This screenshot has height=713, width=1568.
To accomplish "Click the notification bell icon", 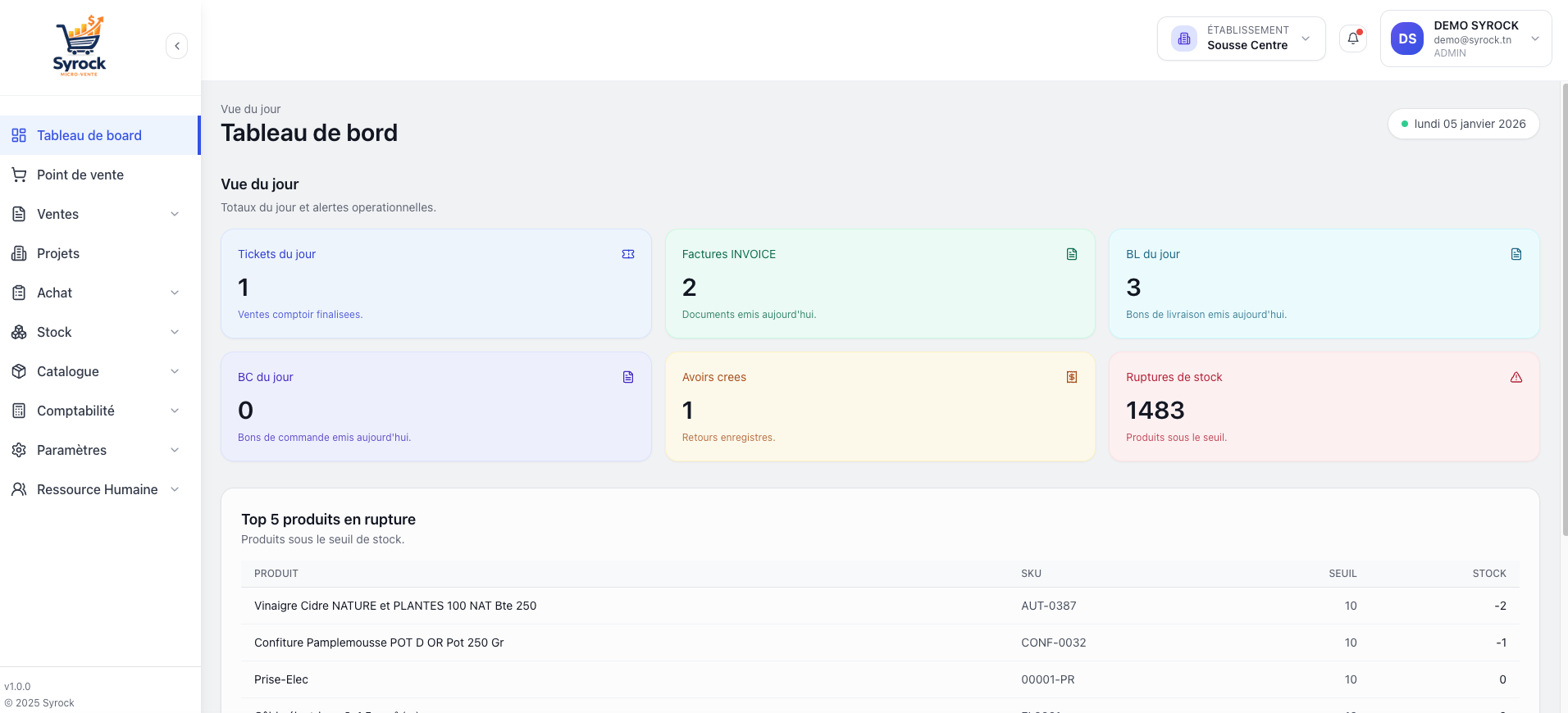I will (x=1352, y=39).
